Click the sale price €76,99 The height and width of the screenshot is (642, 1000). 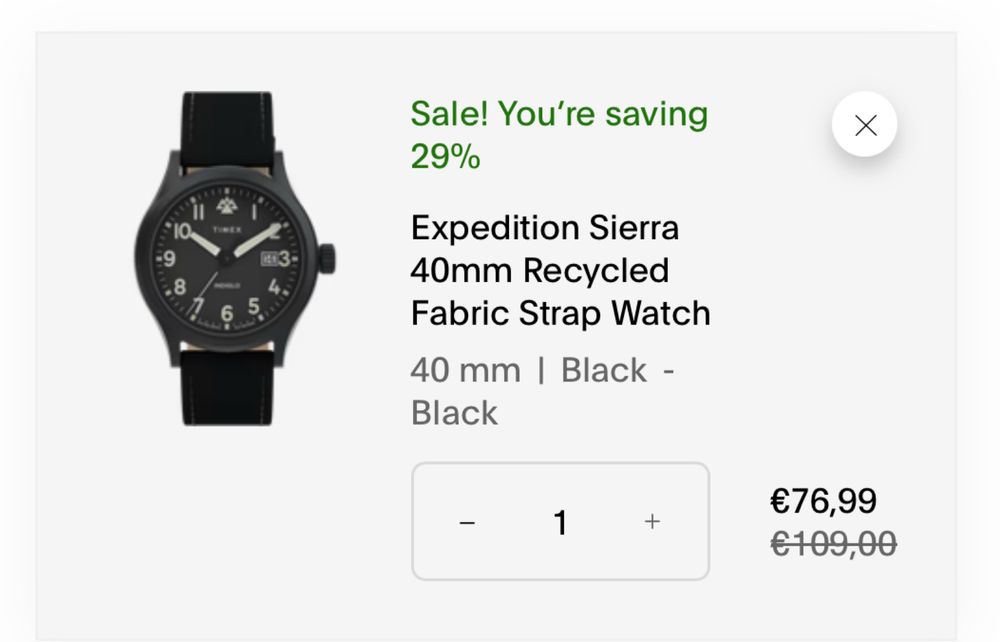(x=823, y=500)
